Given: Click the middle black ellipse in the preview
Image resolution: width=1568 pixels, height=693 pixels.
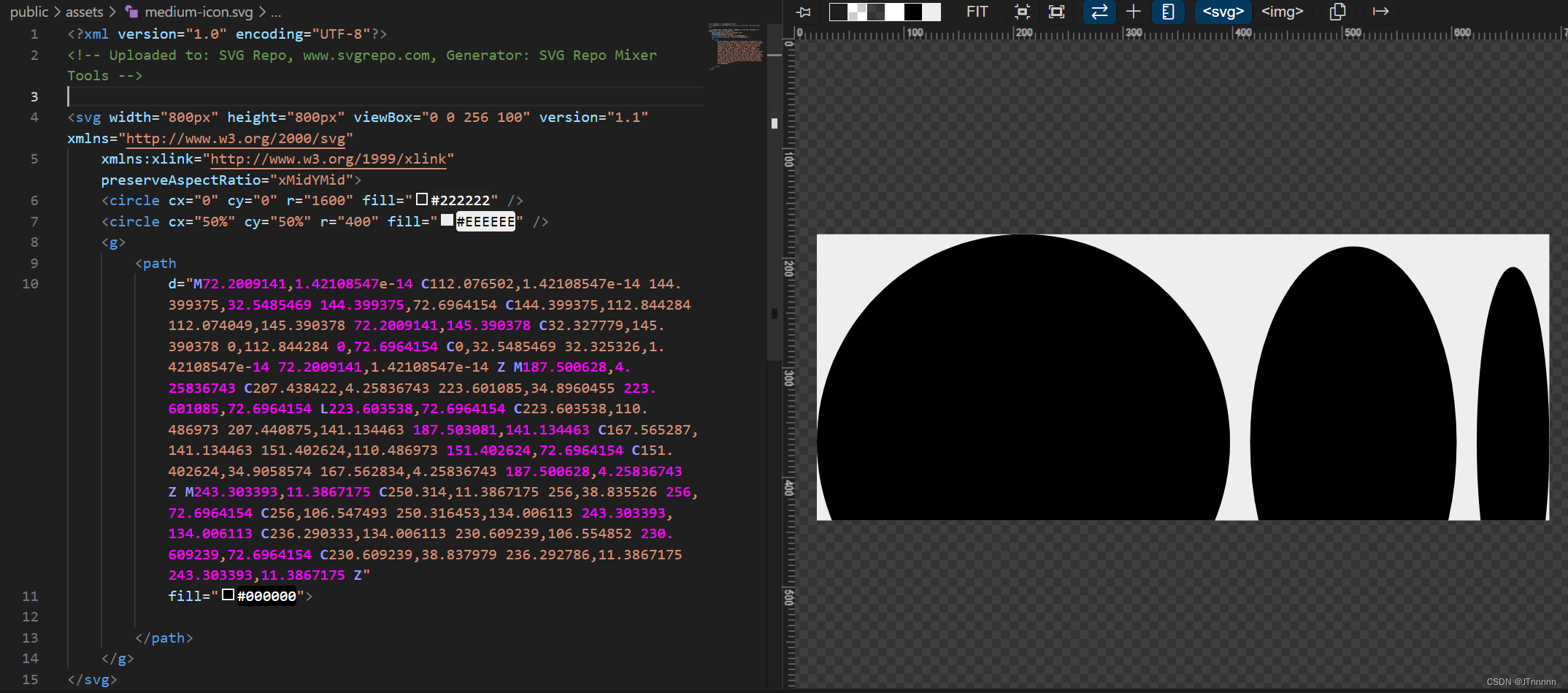Looking at the screenshot, I should click(x=1353, y=383).
